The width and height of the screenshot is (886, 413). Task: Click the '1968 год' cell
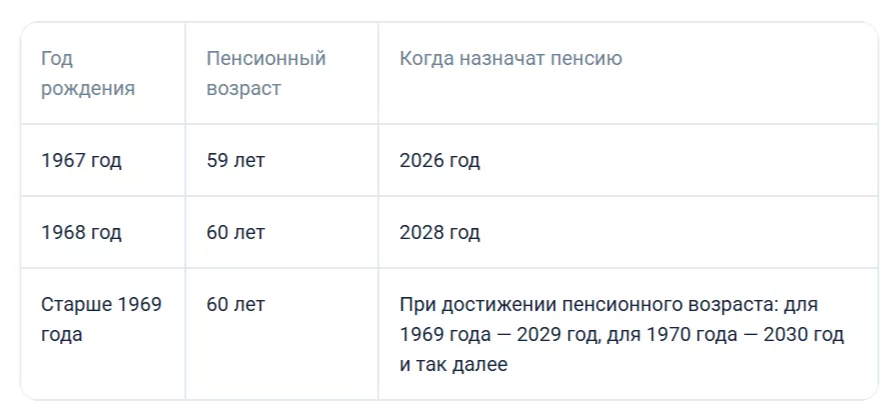(82, 233)
